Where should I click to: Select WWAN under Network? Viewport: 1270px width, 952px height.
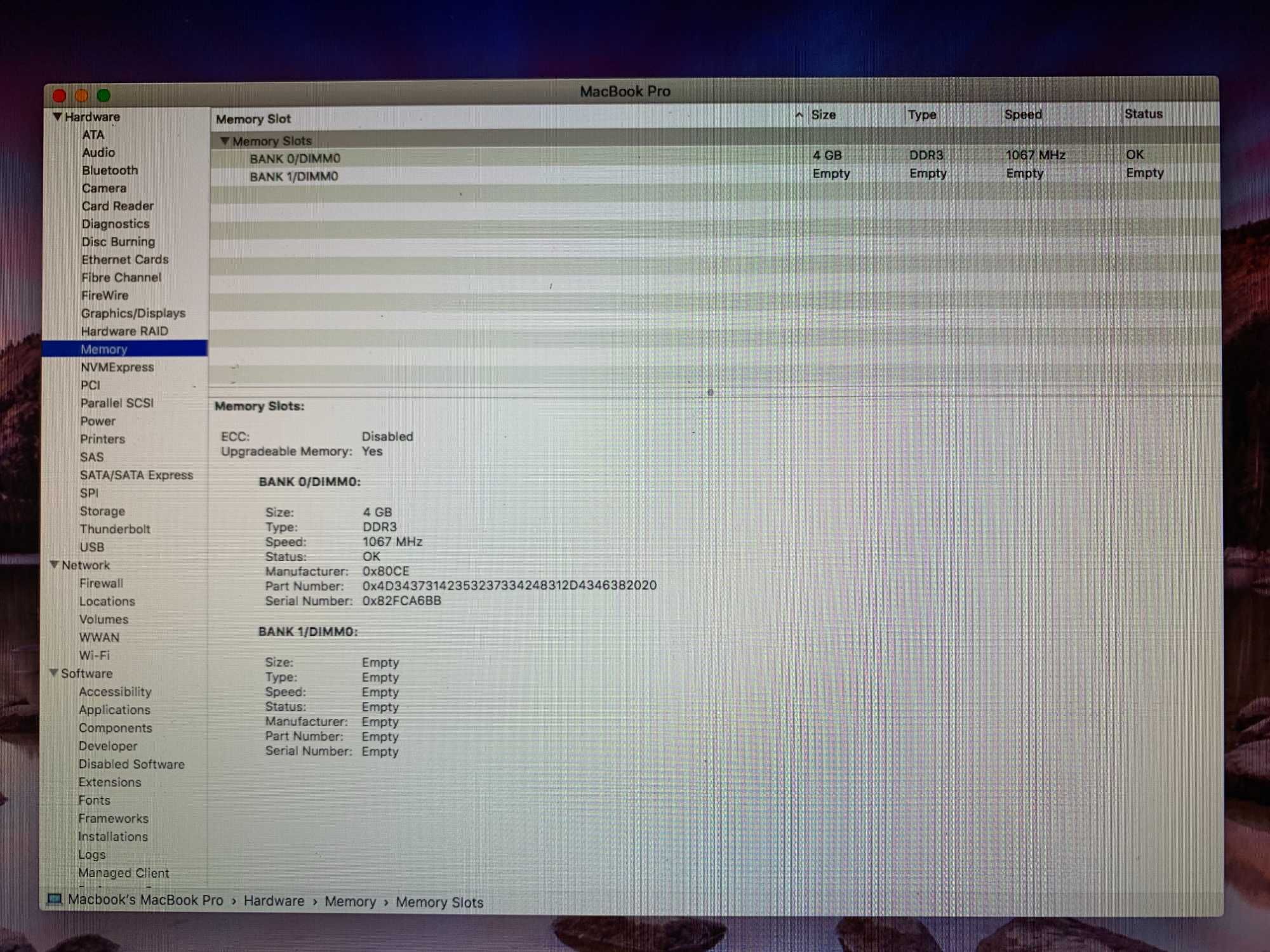pyautogui.click(x=99, y=637)
